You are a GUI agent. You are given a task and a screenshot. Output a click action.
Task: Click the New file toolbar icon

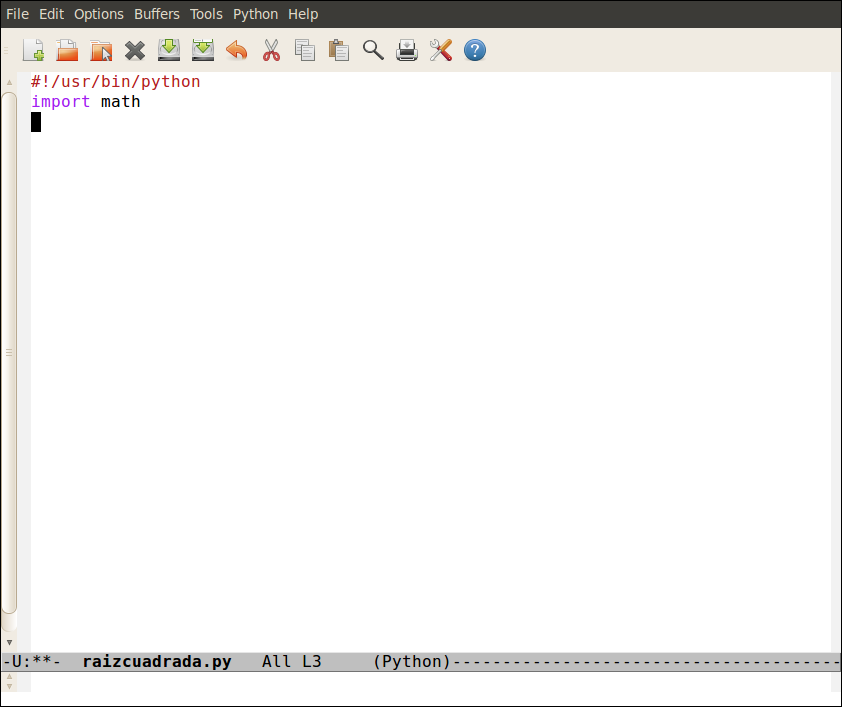[33, 50]
